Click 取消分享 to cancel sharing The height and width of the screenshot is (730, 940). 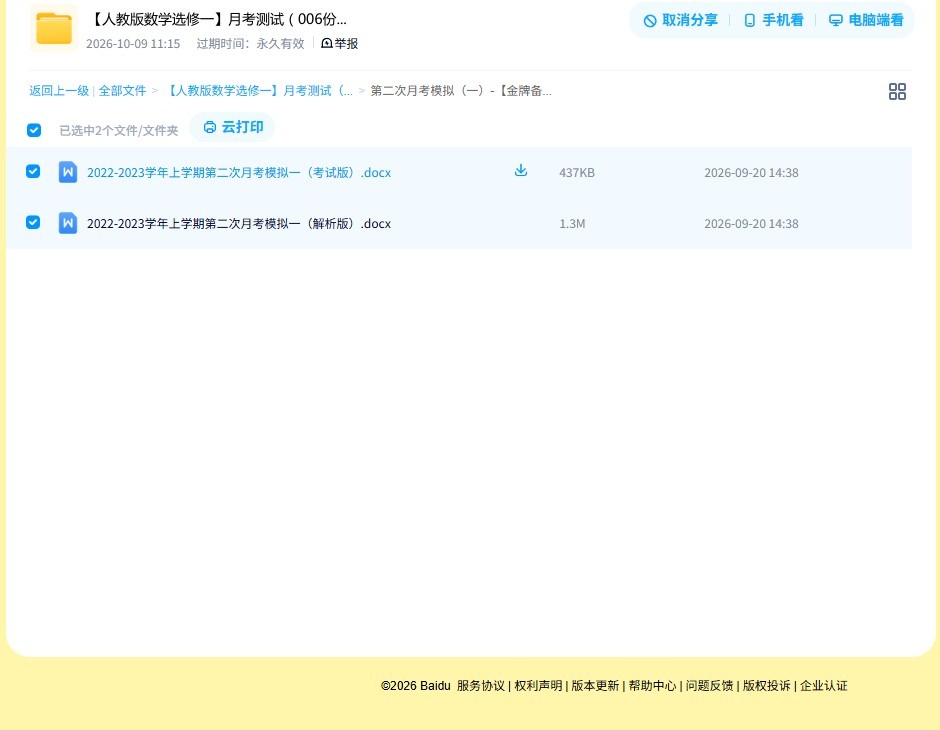[680, 20]
